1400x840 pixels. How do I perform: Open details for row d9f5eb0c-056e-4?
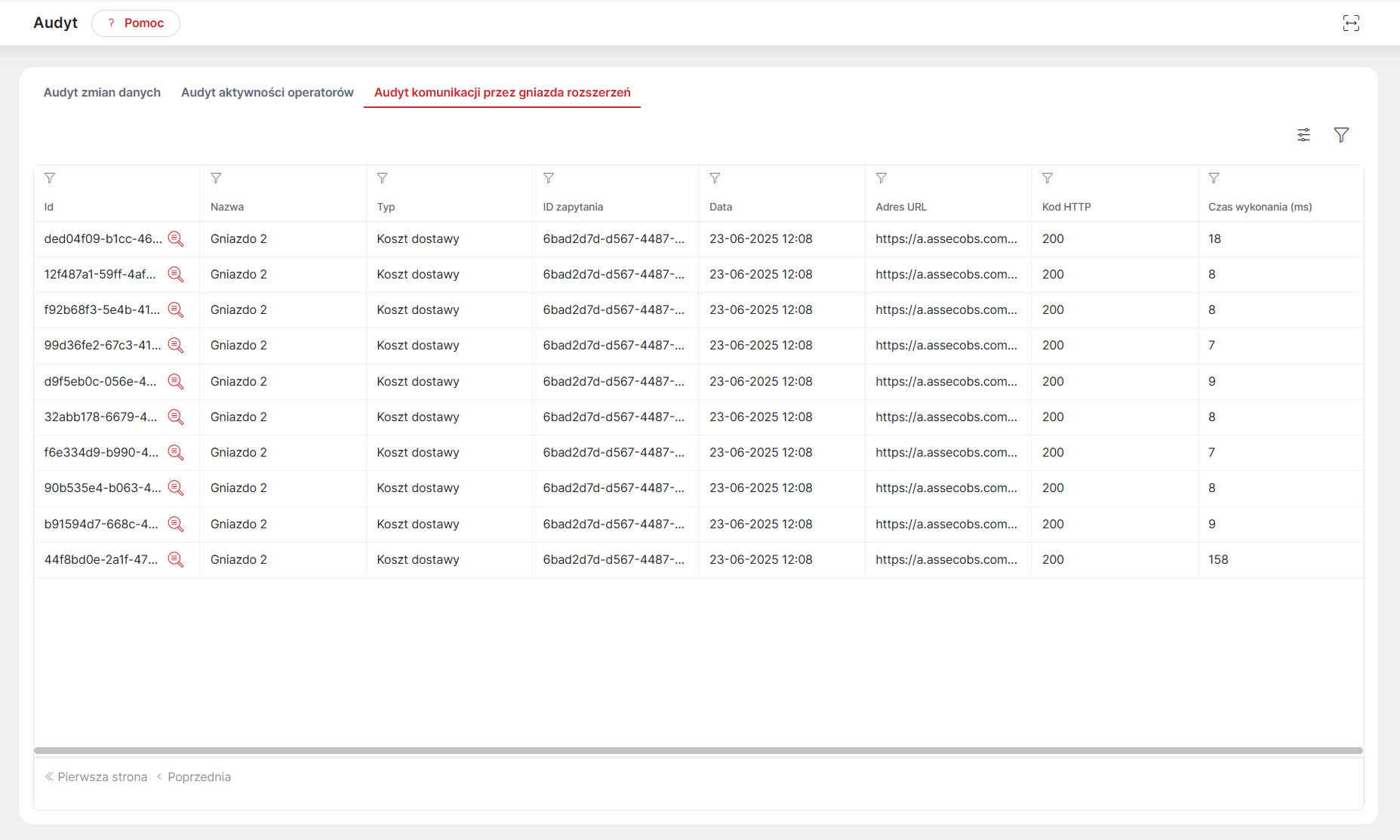point(176,382)
